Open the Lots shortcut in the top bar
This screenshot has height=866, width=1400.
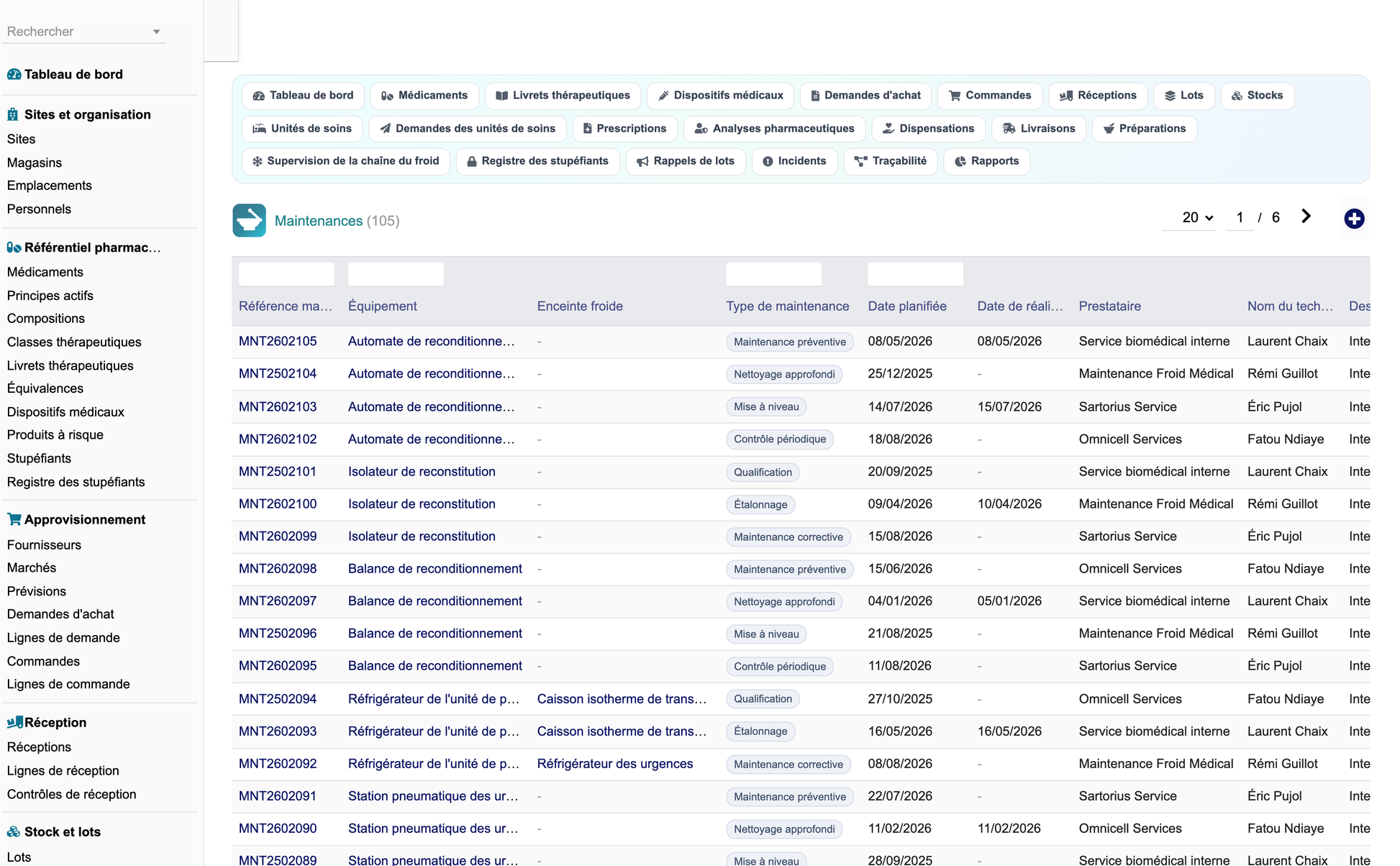1184,96
